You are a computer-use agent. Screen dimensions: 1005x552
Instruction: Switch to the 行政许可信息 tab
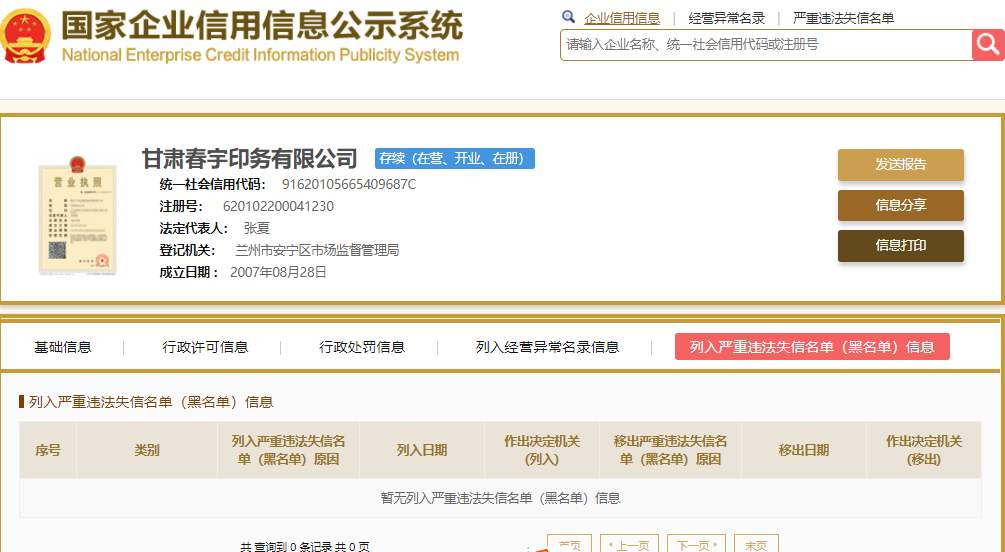[205, 347]
